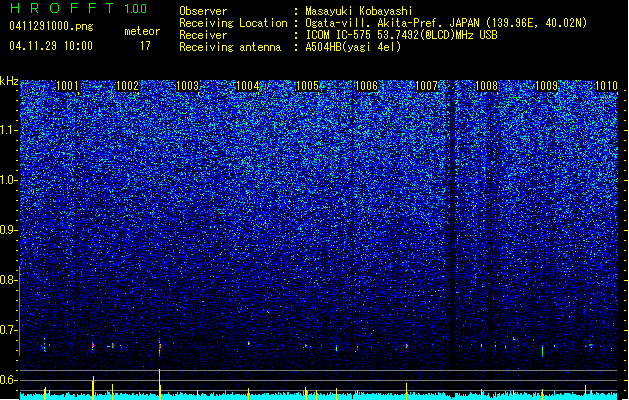Click the 1007 time marker
This screenshot has height=400, width=629.
click(426, 86)
